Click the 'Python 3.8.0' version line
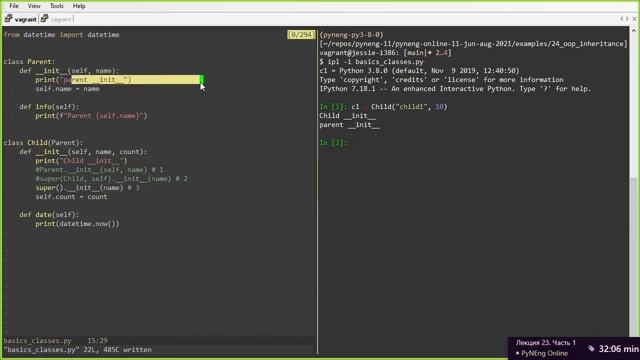Screen dimensions: 640x360 click(419, 71)
